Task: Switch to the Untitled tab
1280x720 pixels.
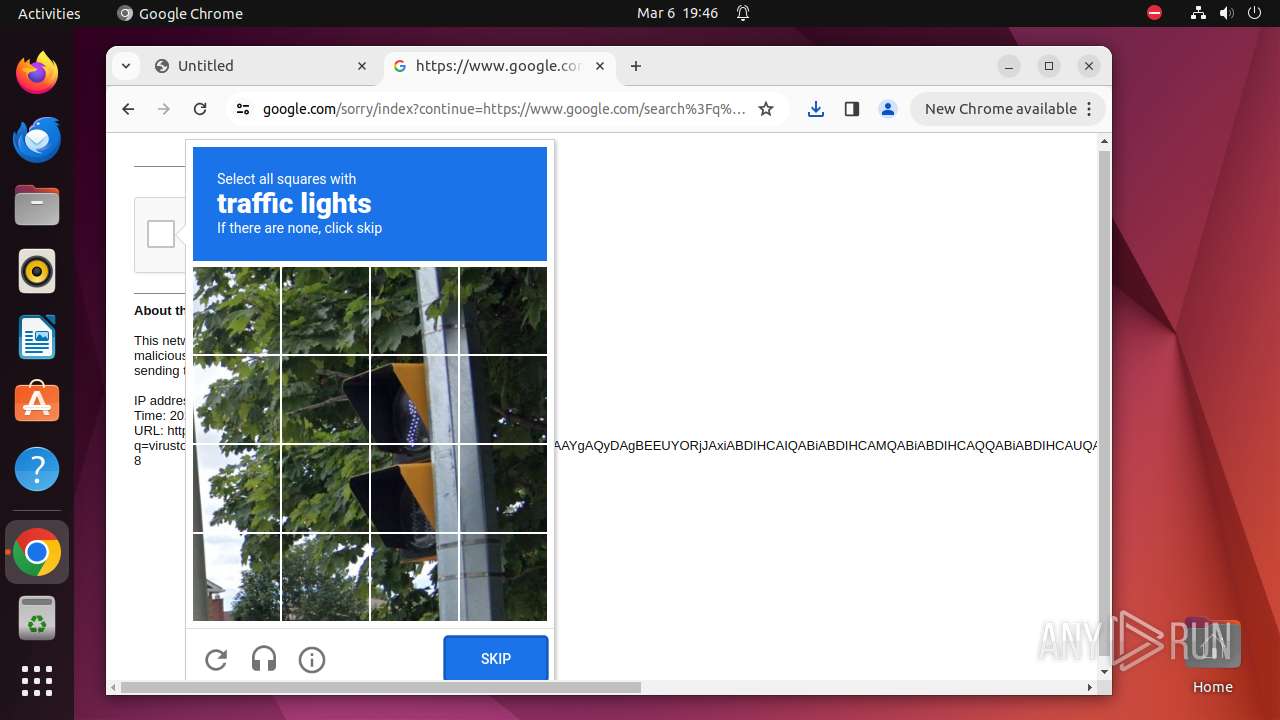Action: click(262, 66)
